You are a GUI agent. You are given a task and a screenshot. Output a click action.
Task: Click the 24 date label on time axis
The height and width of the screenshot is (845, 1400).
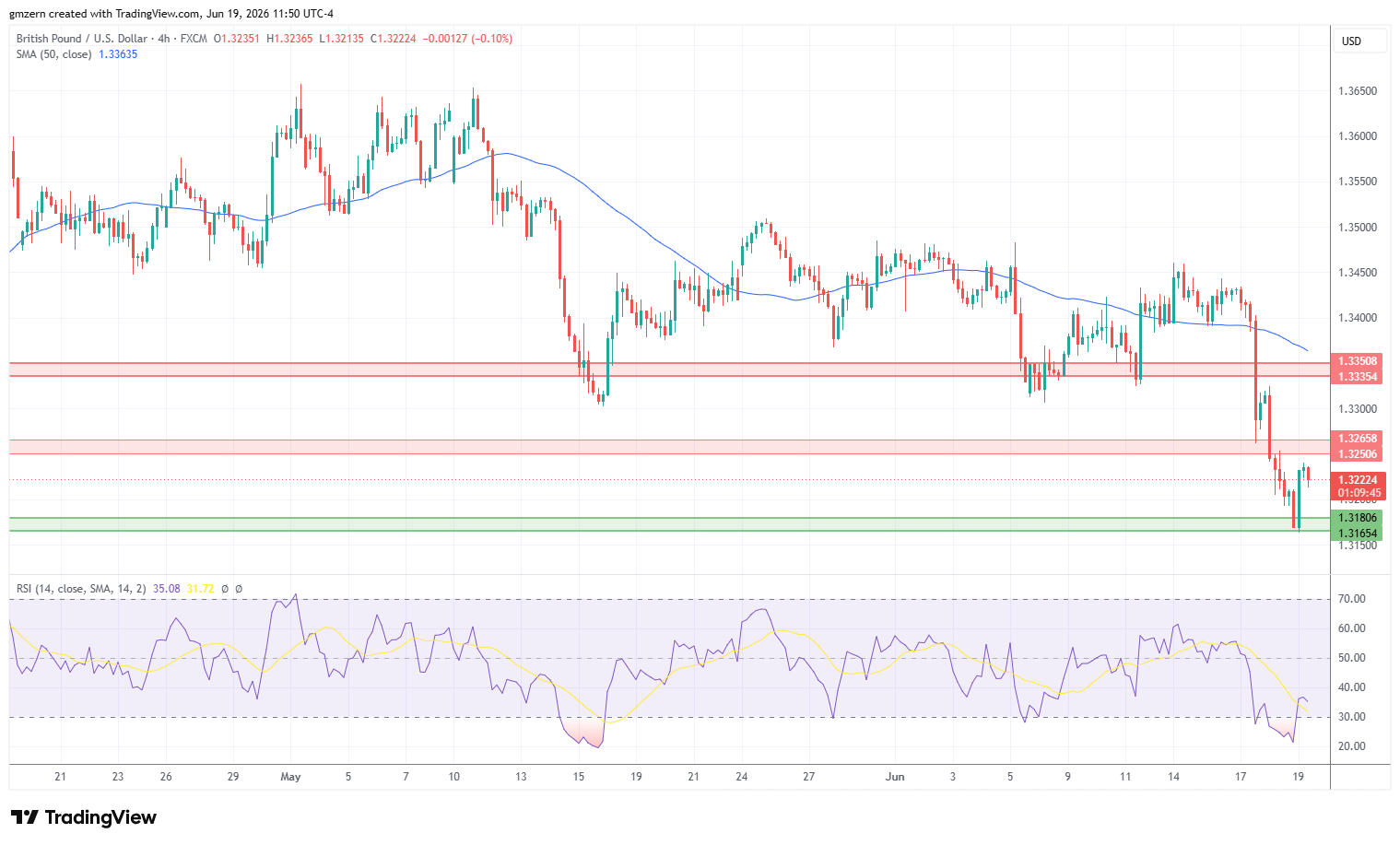coord(742,777)
